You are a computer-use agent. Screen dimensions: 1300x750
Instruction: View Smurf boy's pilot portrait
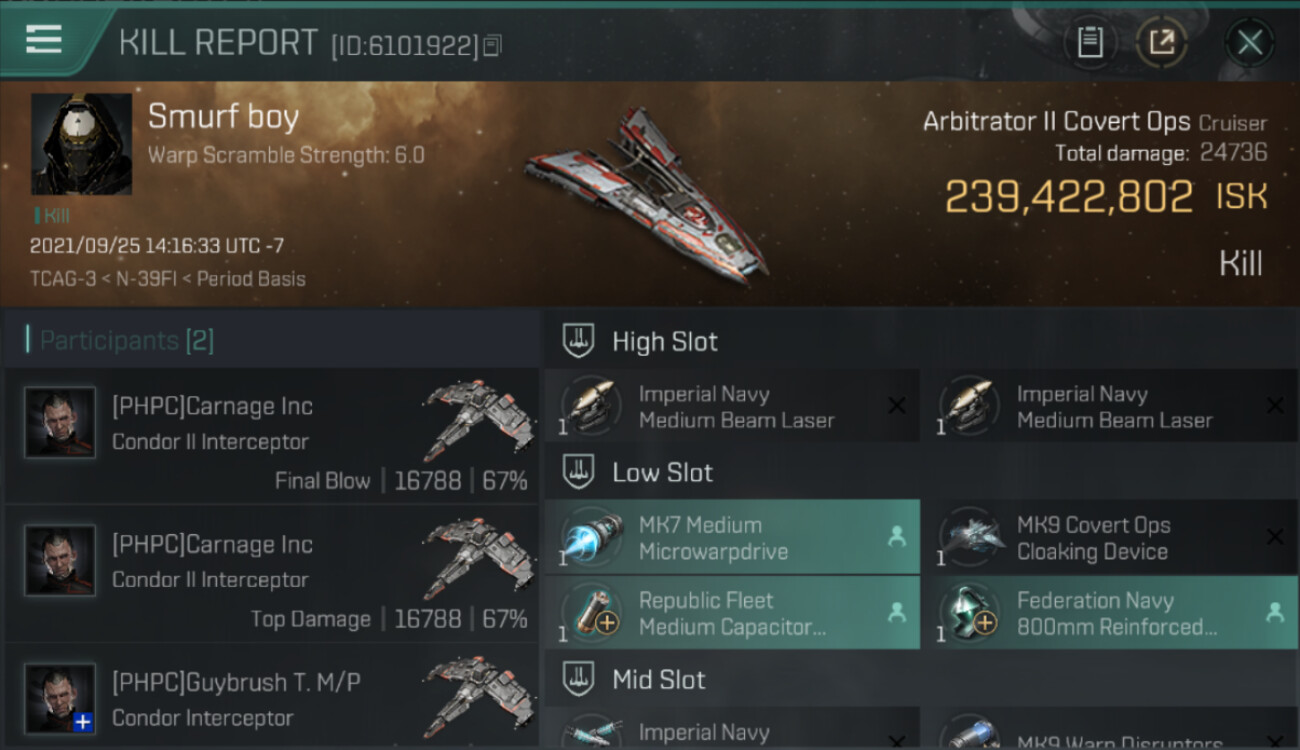pos(81,144)
